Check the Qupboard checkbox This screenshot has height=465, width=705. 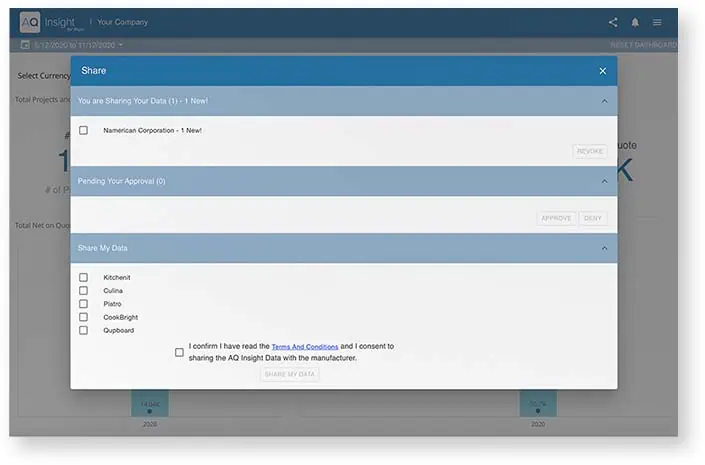click(83, 331)
